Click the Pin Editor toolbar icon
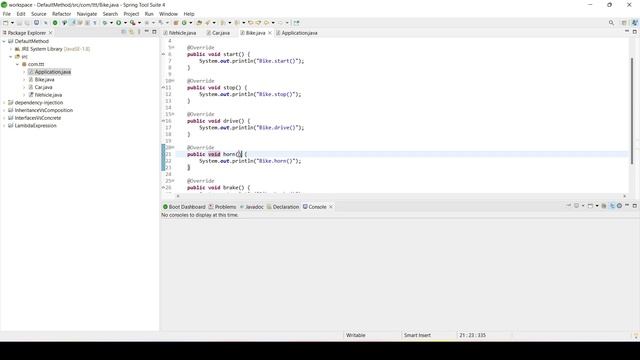The height and width of the screenshot is (360, 640). pyautogui.click(x=296, y=23)
